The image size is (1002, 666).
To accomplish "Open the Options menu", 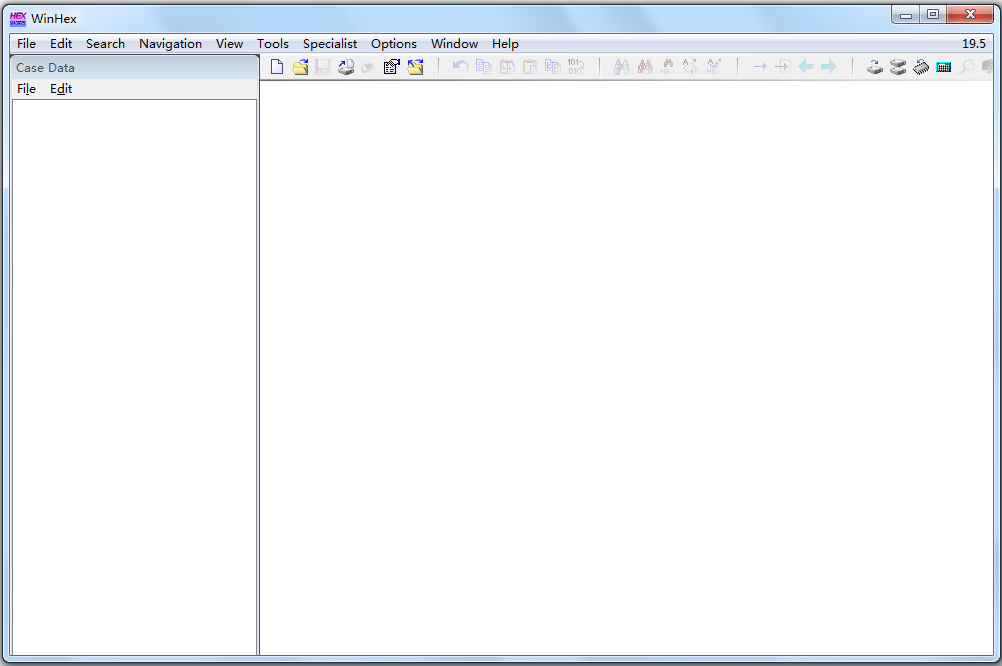I will pos(394,43).
